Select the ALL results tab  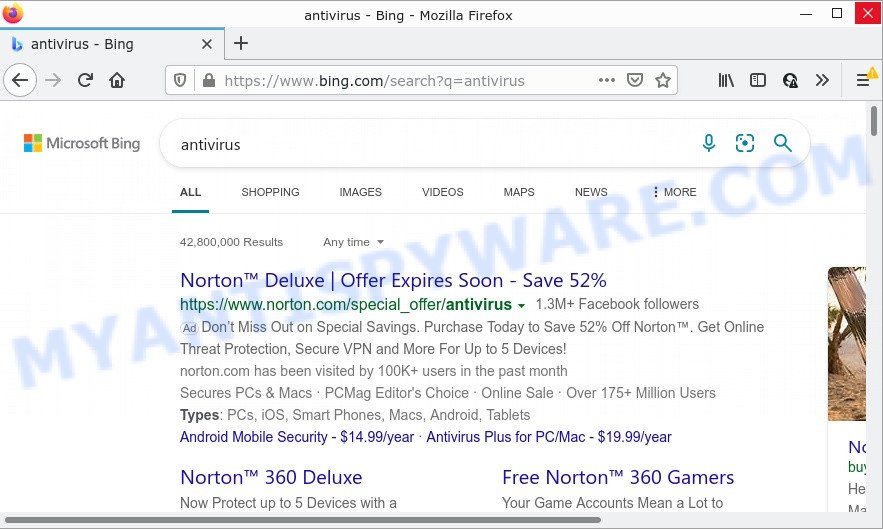(190, 192)
